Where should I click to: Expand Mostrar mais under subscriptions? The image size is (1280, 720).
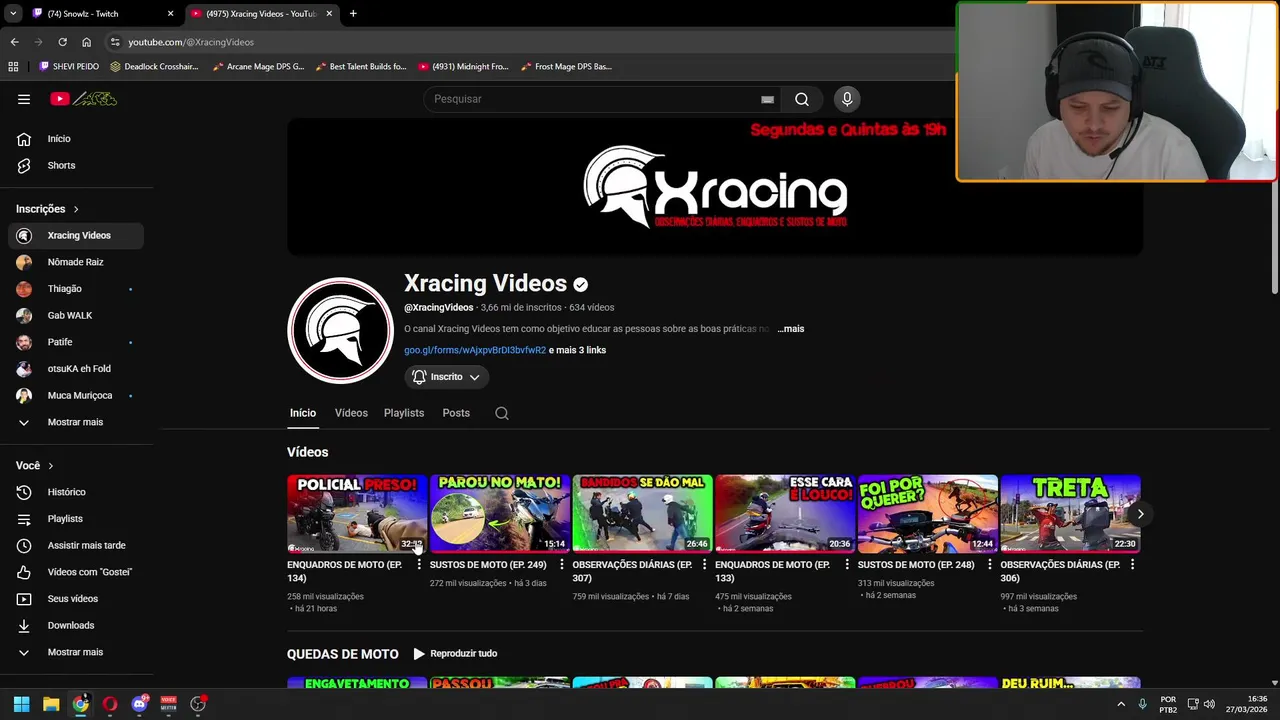[x=76, y=422]
